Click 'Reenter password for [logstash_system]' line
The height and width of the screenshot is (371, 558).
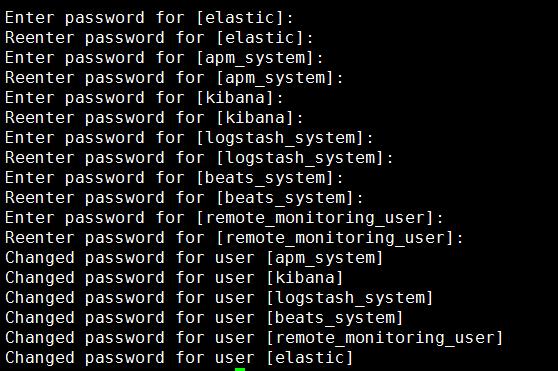[x=199, y=158]
